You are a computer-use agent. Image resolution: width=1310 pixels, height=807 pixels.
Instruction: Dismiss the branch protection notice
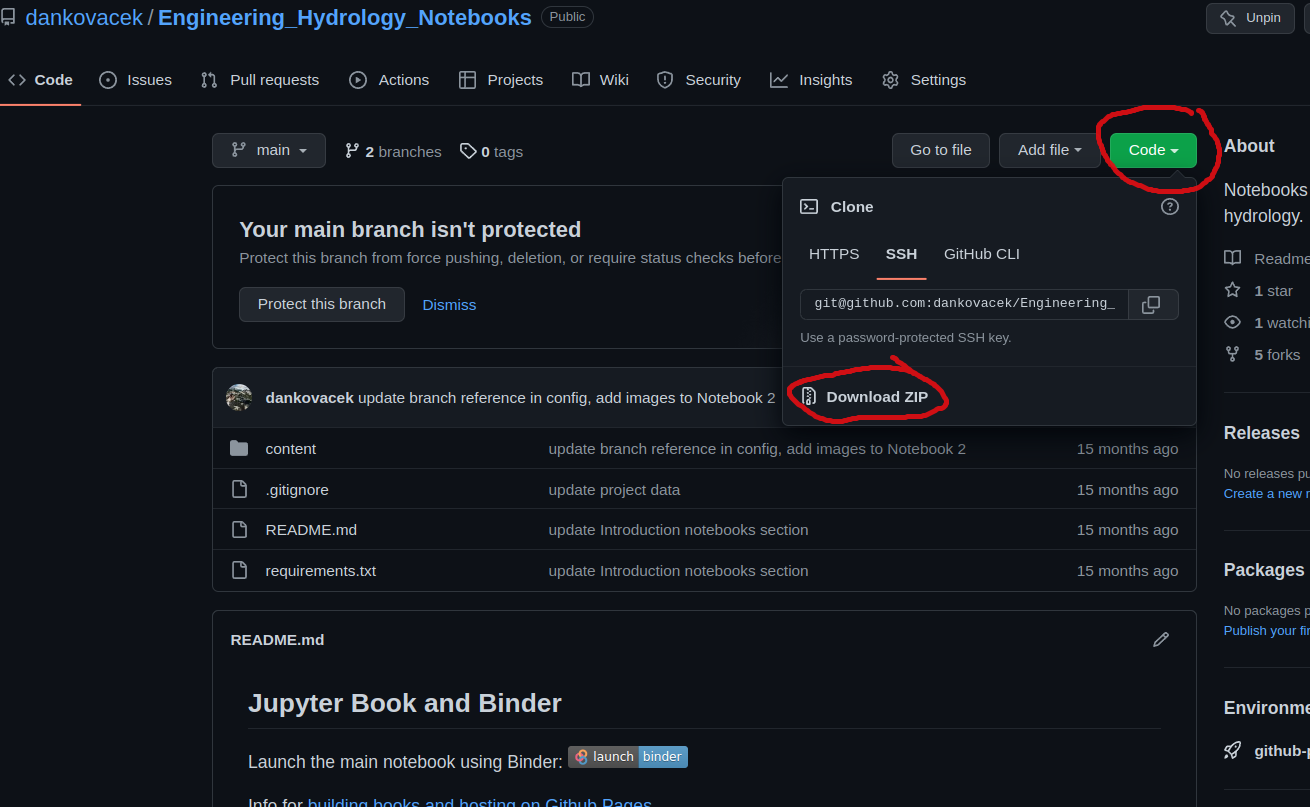tap(449, 305)
